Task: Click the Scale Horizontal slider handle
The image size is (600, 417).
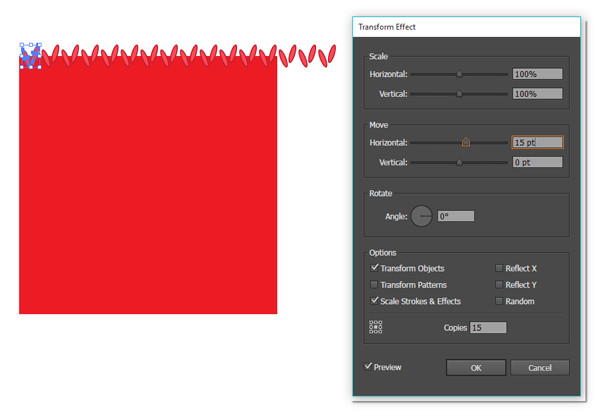Action: pos(459,74)
